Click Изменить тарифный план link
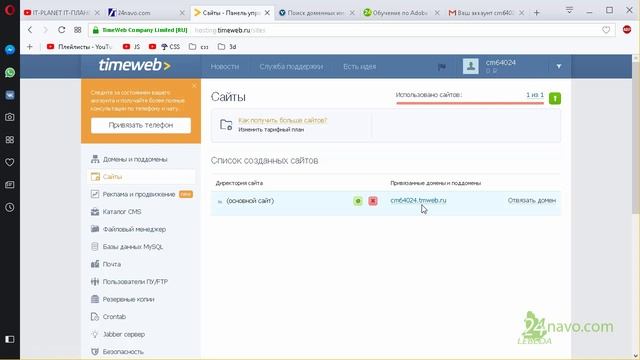640x360 pixels. pos(271,130)
